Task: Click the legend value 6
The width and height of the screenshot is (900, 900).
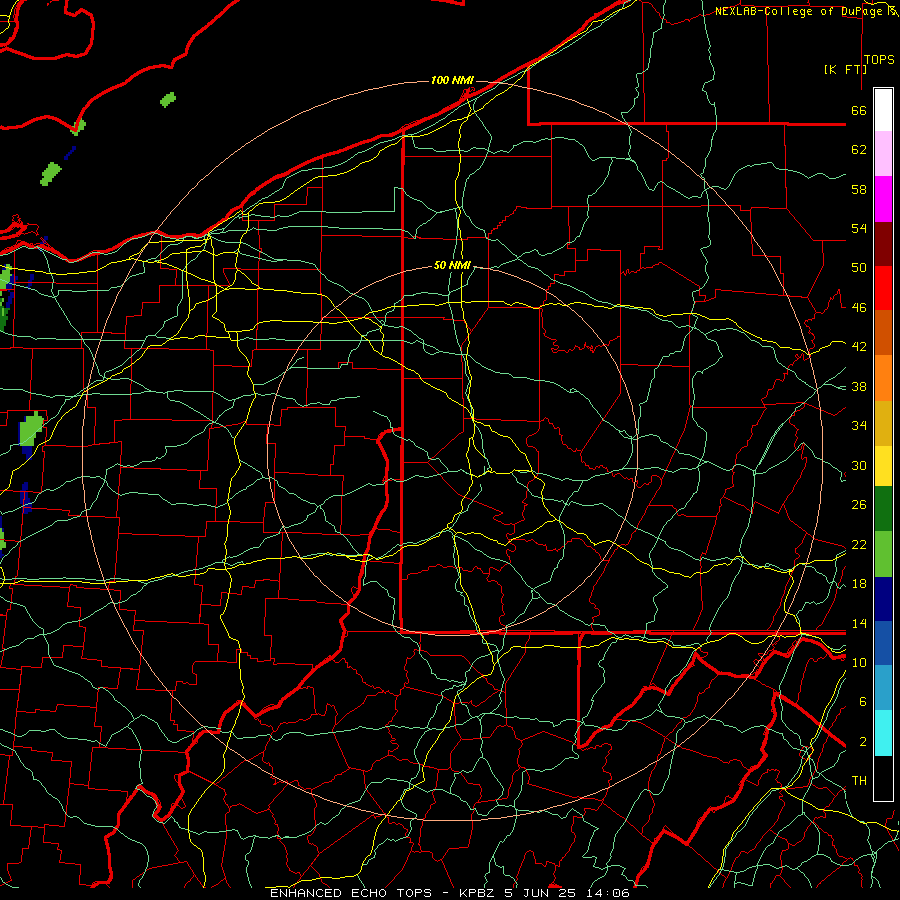Action: coord(863,702)
